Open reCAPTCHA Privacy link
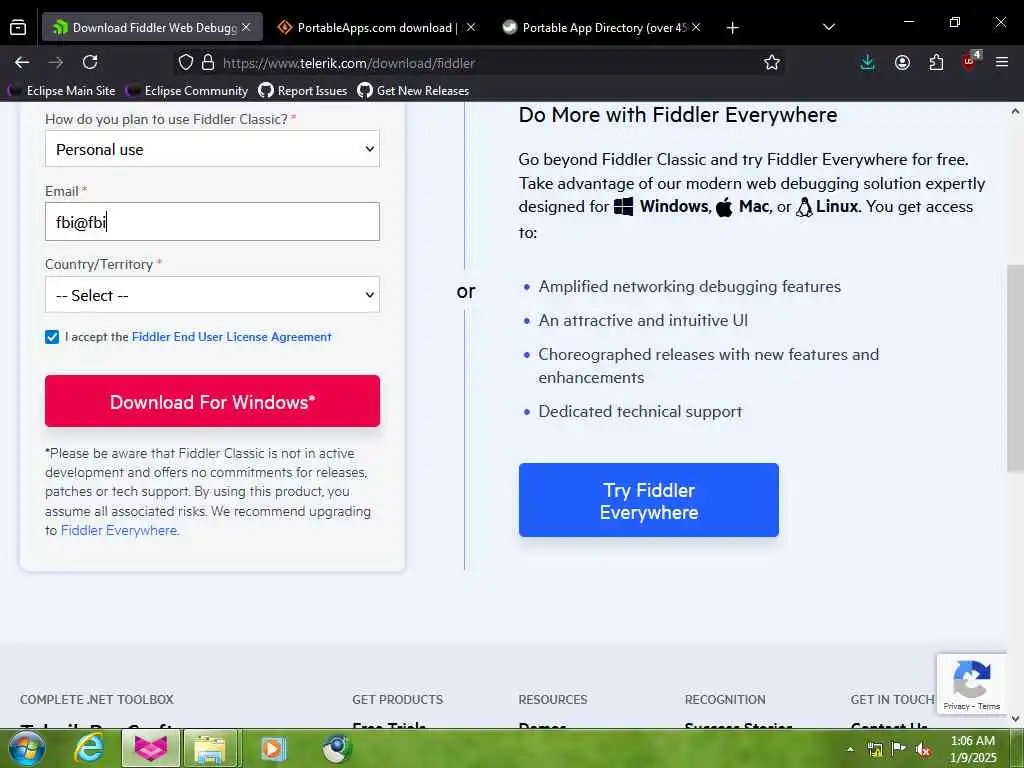 955,707
